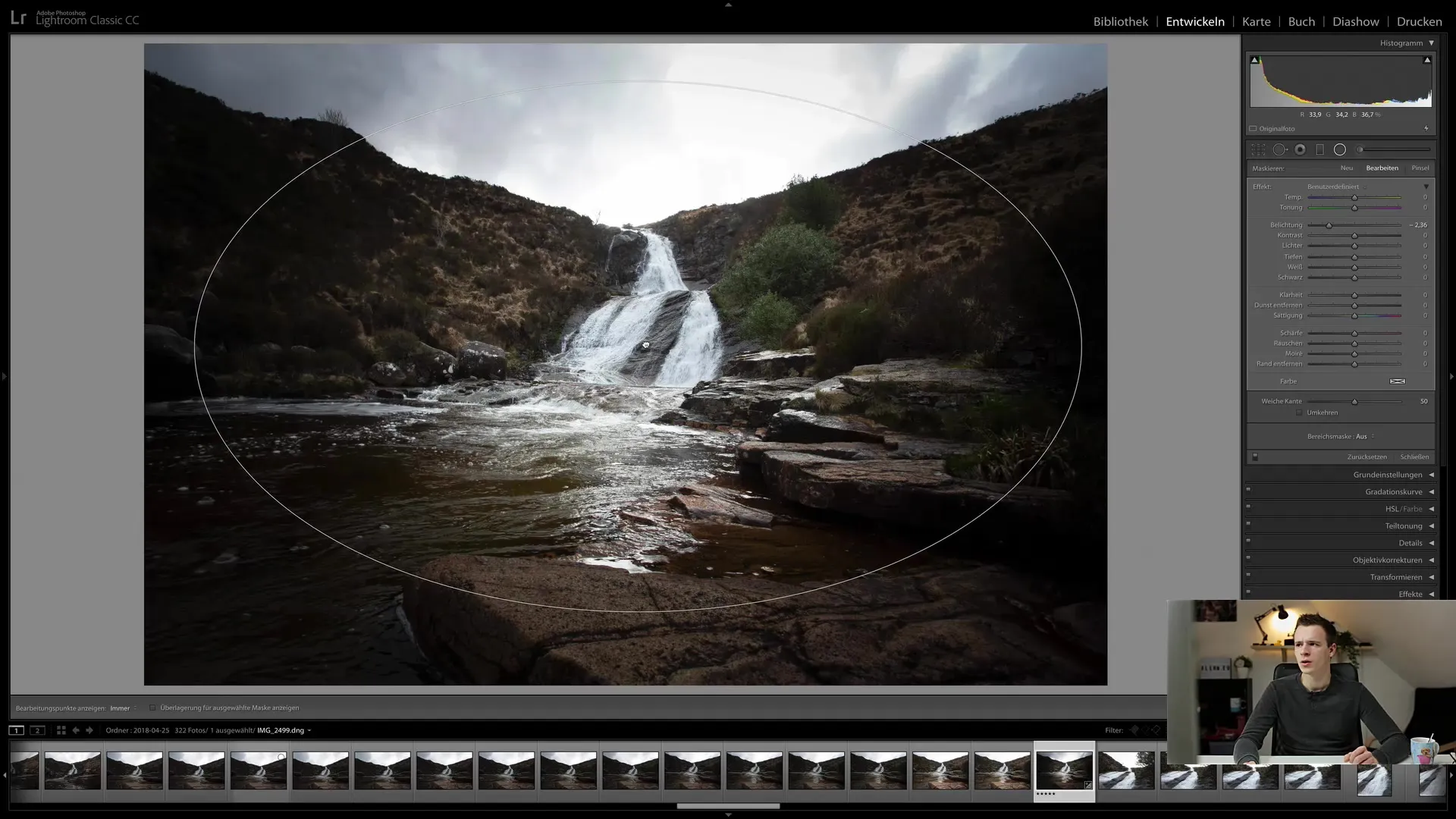Go forward with the filmstrip right arrow
This screenshot has width=1456, height=819.
(89, 730)
